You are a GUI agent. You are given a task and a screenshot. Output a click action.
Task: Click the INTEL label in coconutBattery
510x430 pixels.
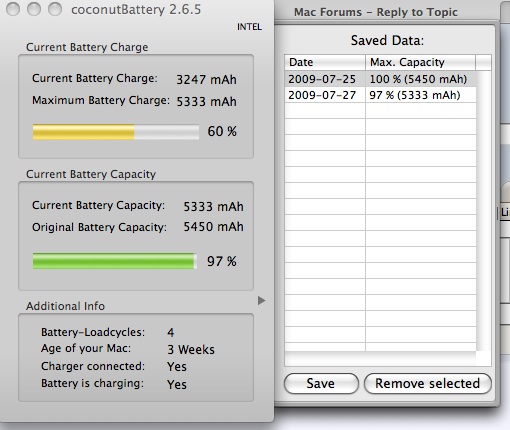(x=249, y=27)
